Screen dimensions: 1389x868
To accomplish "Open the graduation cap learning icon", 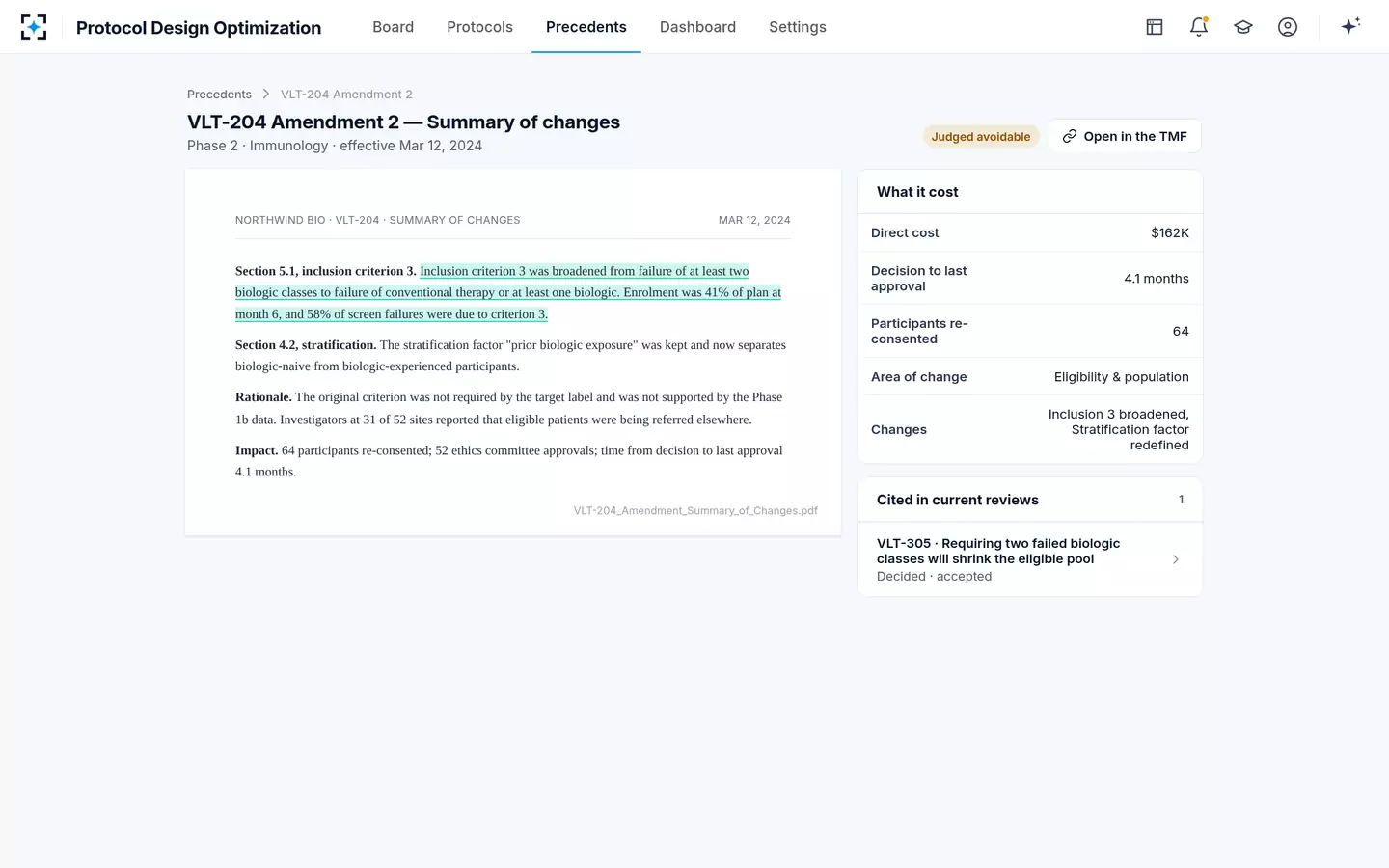I will pos(1243,27).
